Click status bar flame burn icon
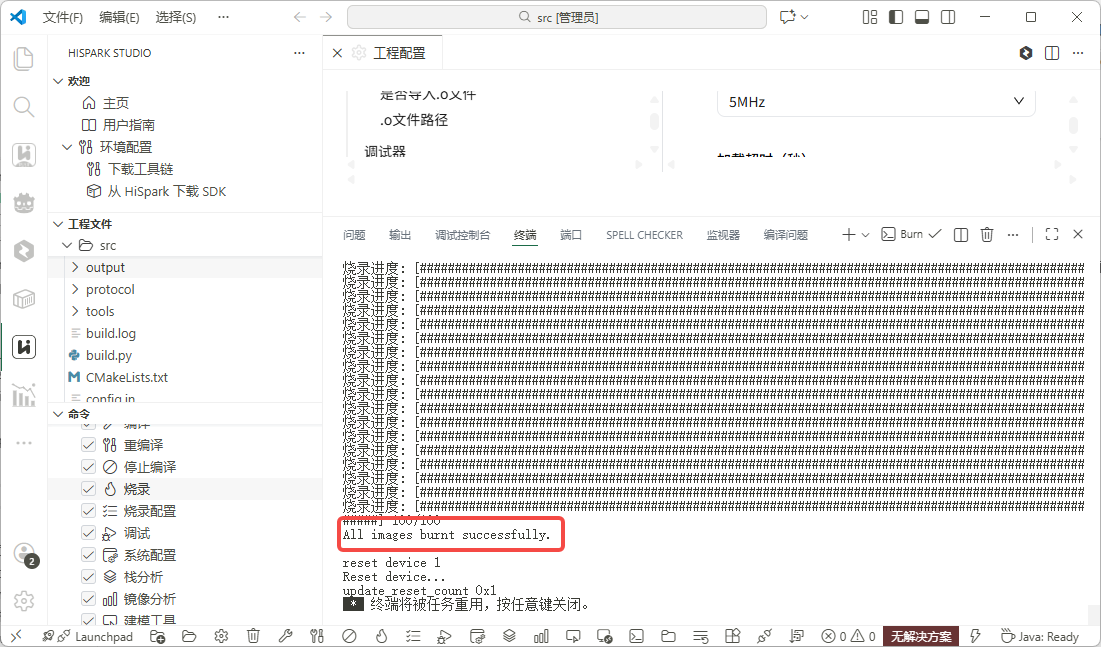Image resolution: width=1101 pixels, height=647 pixels. [381, 636]
